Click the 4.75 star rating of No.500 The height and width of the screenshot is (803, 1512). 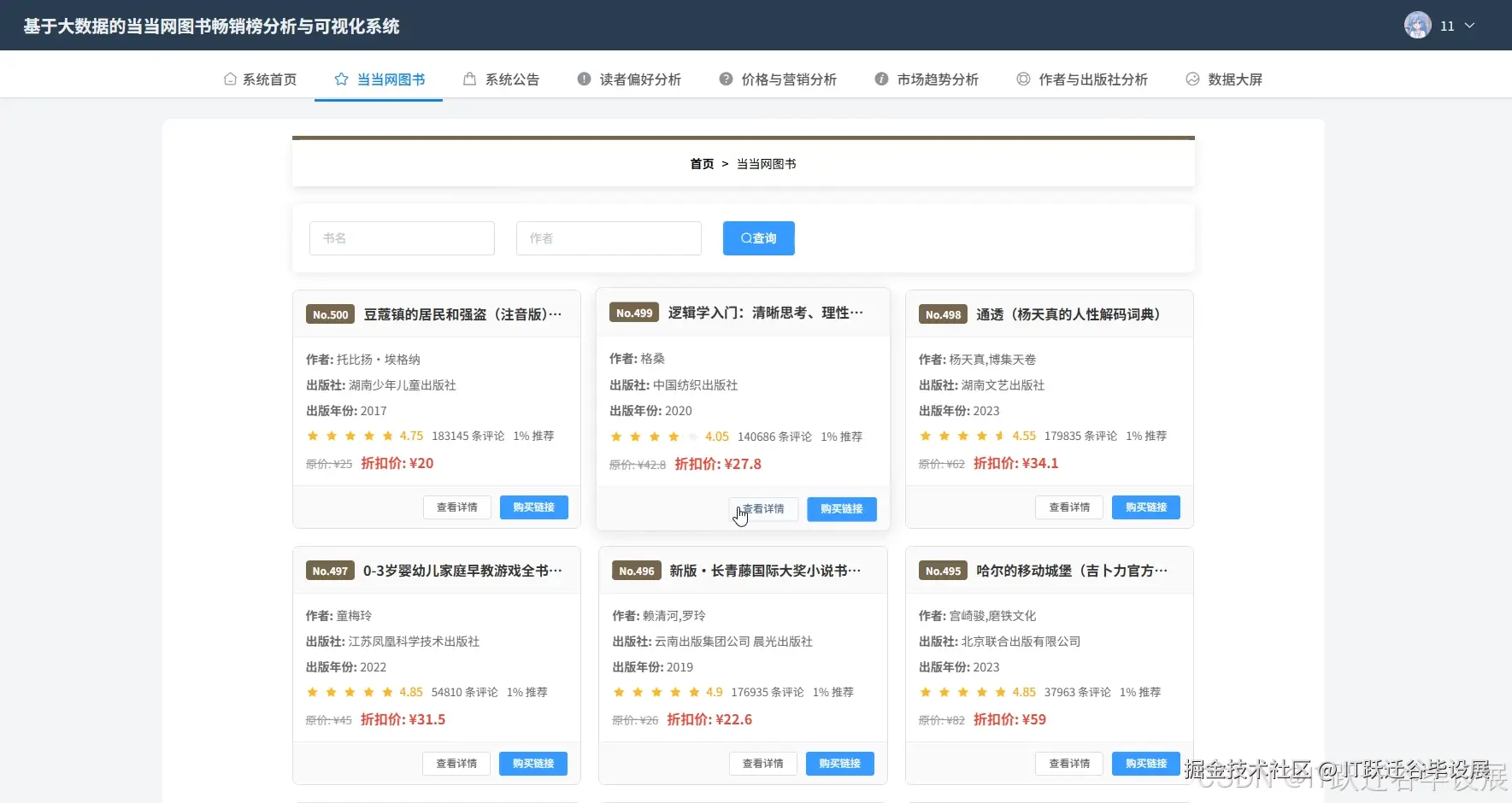365,436
